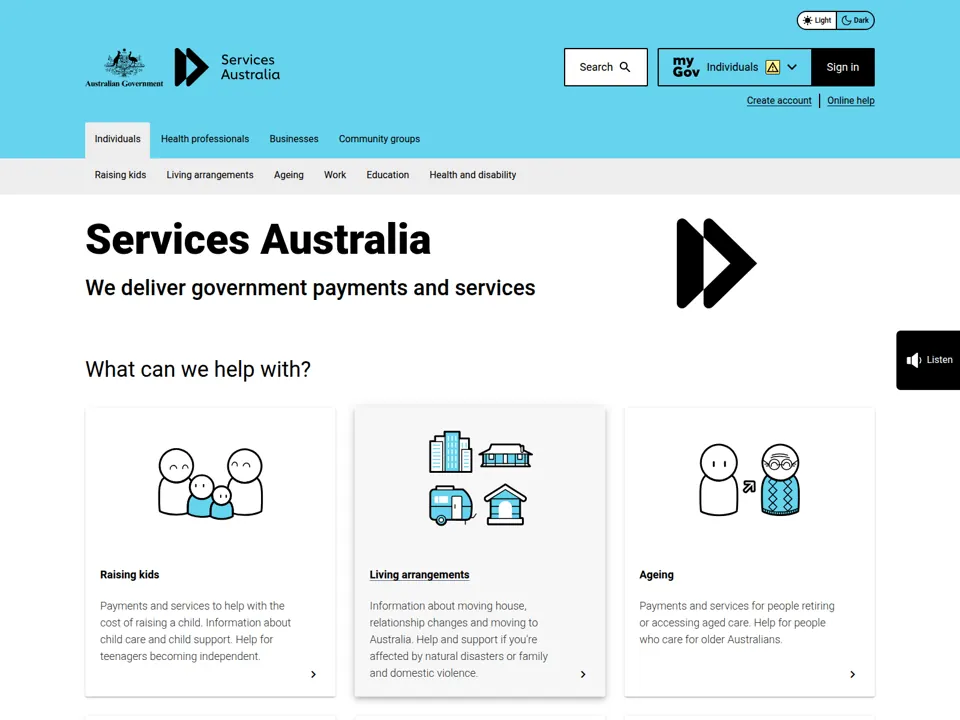Click 'We deliver government payments and services' subtitle
The height and width of the screenshot is (720, 960).
(310, 288)
